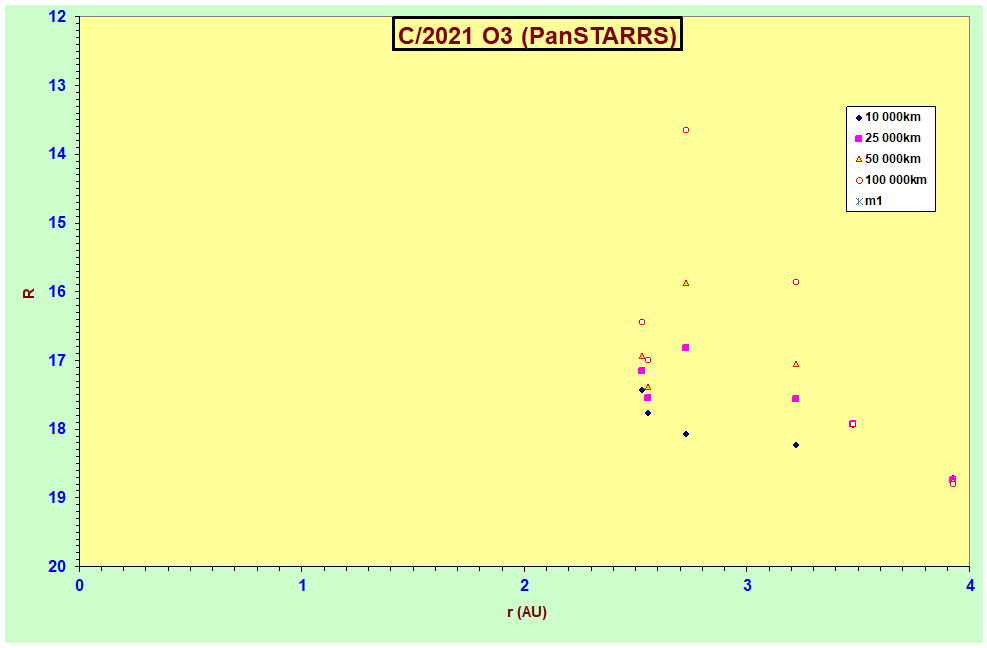The image size is (987, 648).
Task: Select the overlapping markers at r 3.5, R 17.9
Action: click(853, 424)
